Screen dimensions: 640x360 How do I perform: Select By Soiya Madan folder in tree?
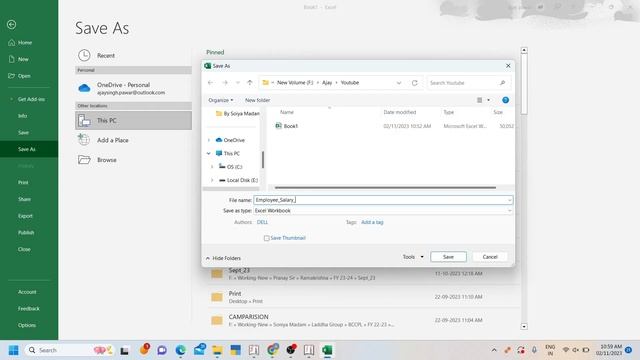click(238, 114)
